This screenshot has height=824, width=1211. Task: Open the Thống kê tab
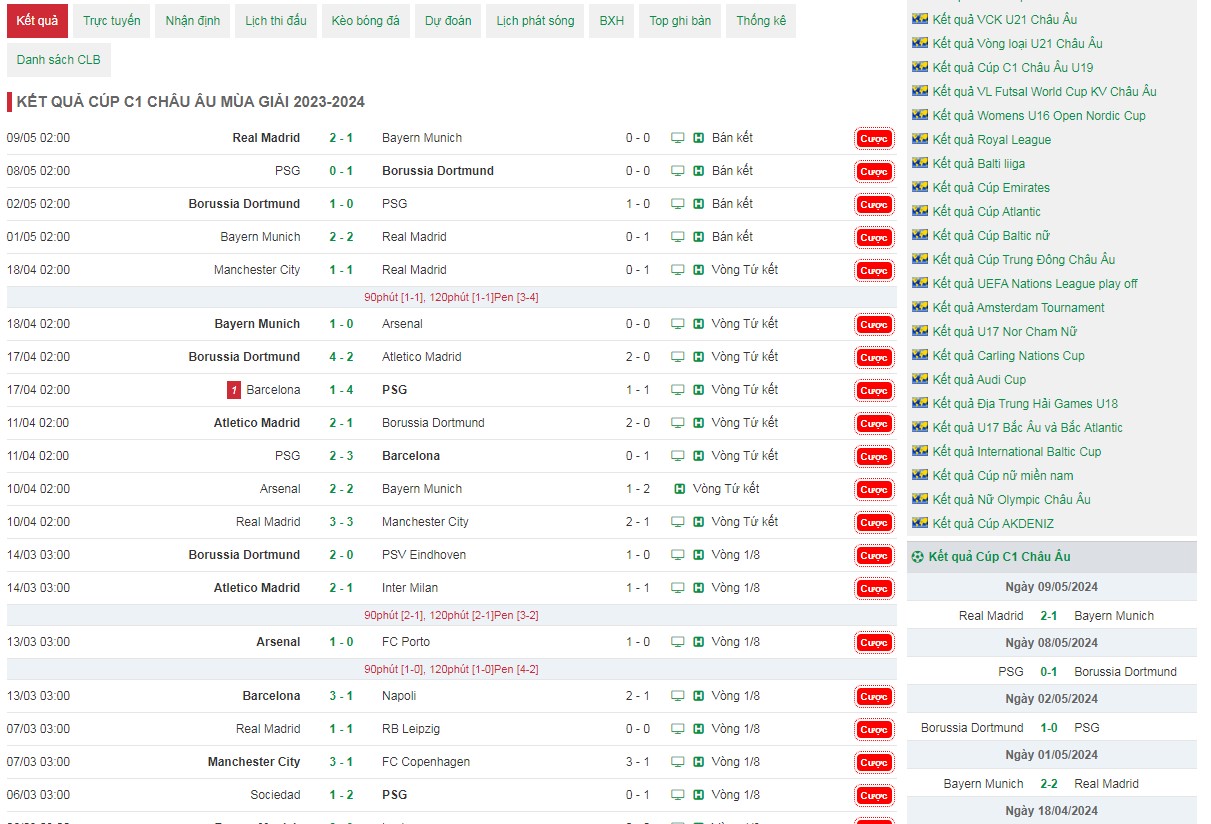click(761, 21)
